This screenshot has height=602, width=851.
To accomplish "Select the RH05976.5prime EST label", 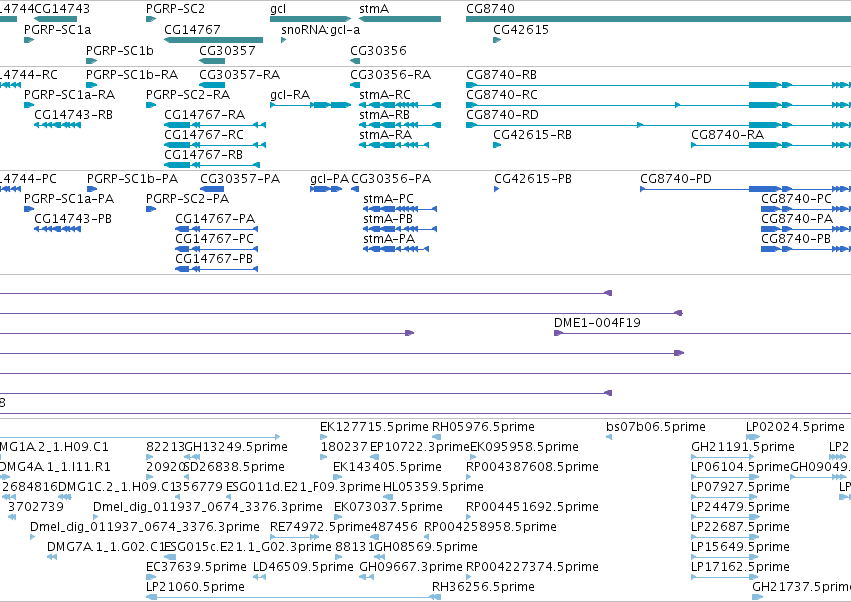I will (x=483, y=427).
